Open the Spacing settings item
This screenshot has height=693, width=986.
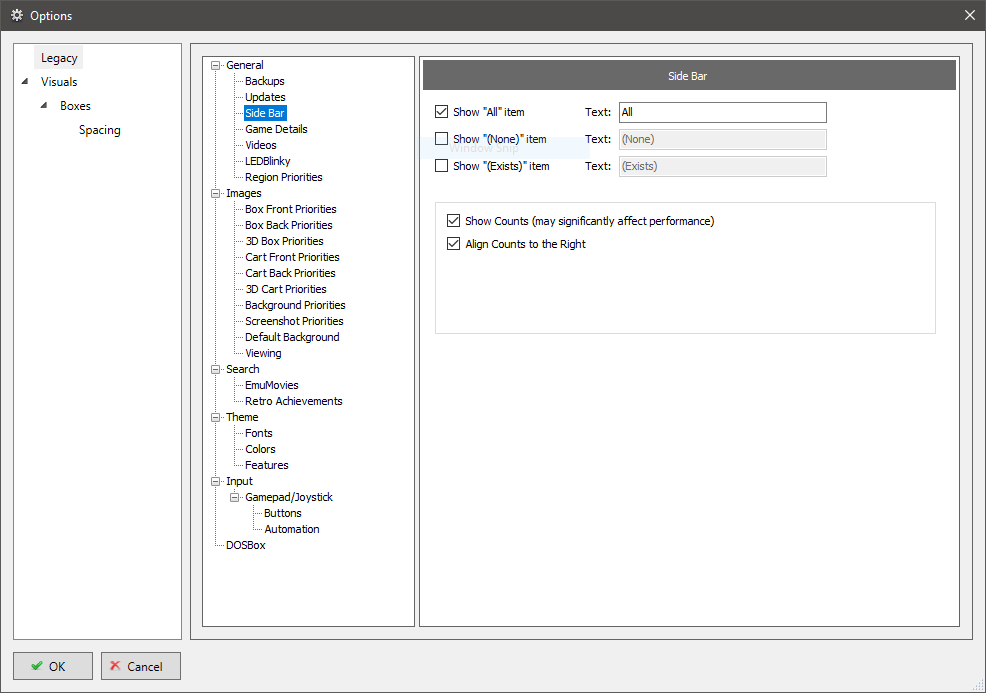pos(100,130)
